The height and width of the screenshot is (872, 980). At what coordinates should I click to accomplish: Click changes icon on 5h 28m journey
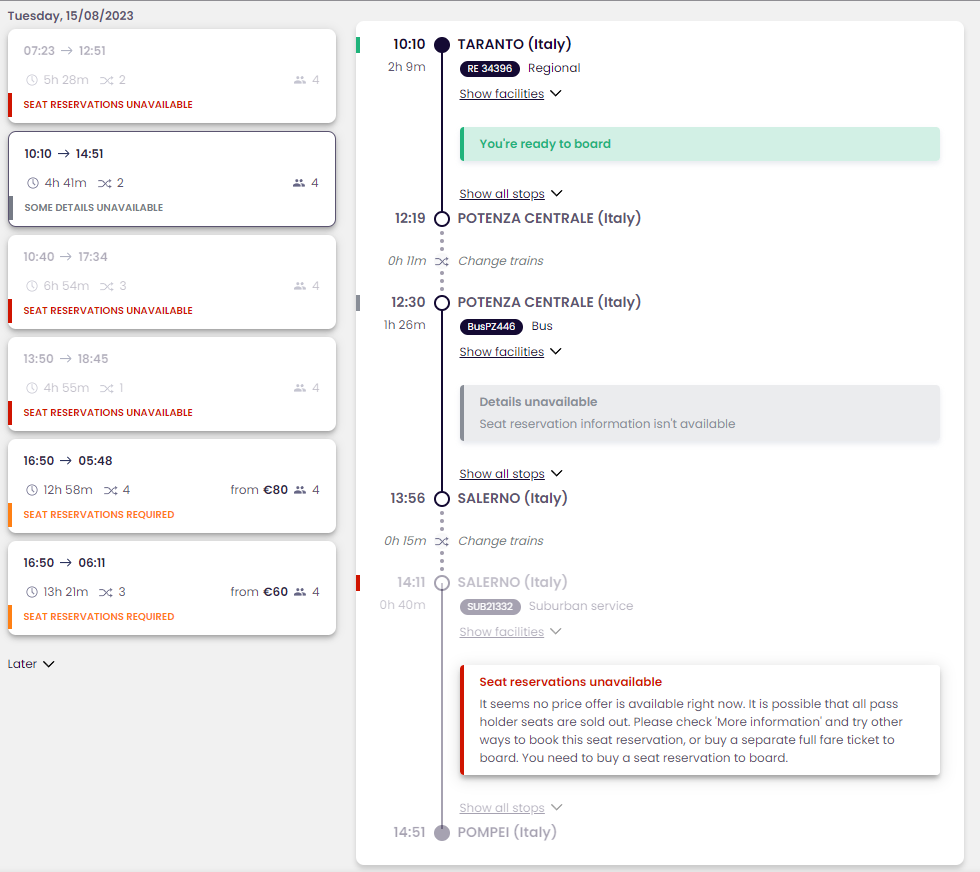point(107,80)
